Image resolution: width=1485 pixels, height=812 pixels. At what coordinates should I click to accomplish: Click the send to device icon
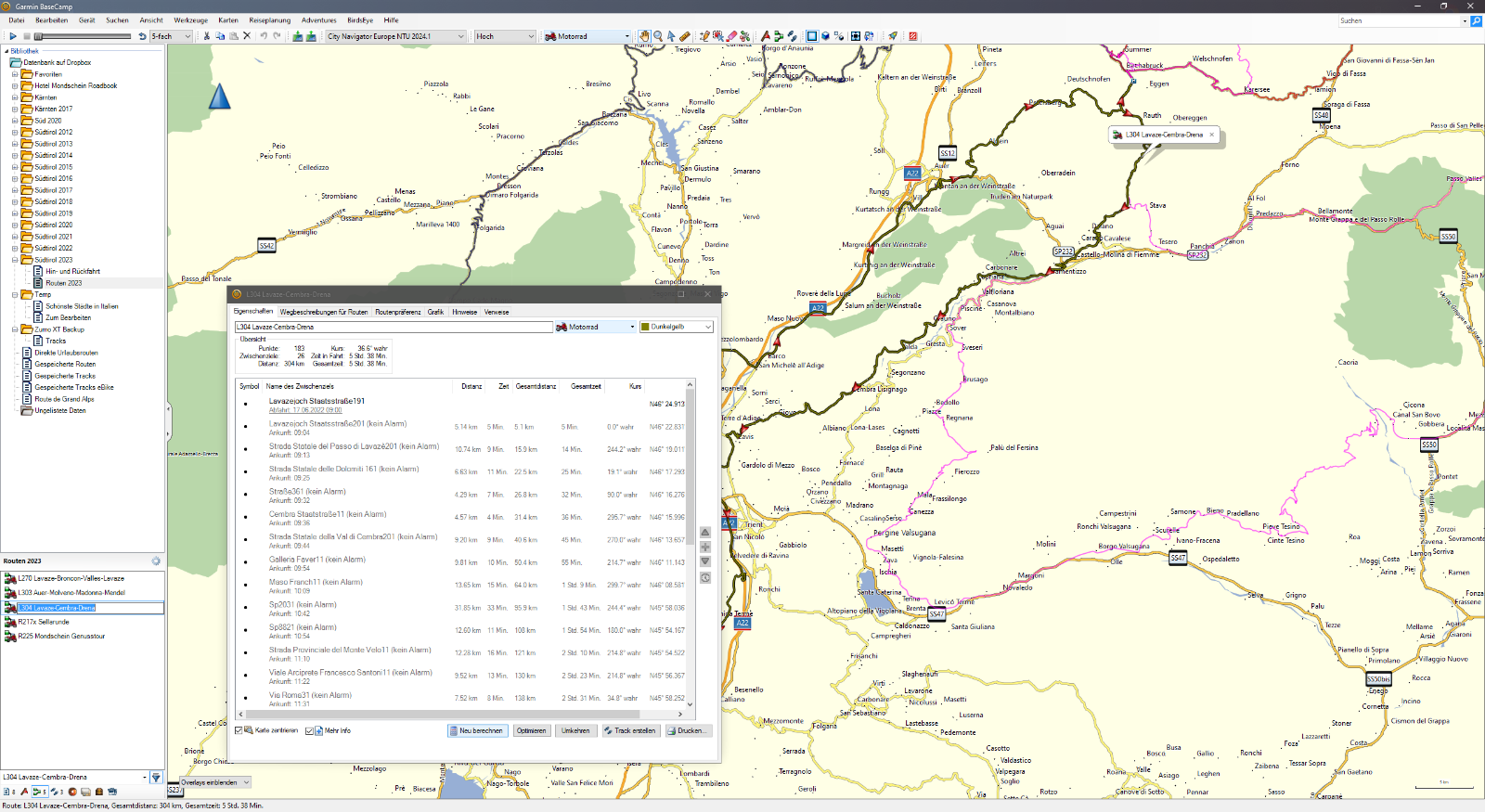(x=298, y=36)
